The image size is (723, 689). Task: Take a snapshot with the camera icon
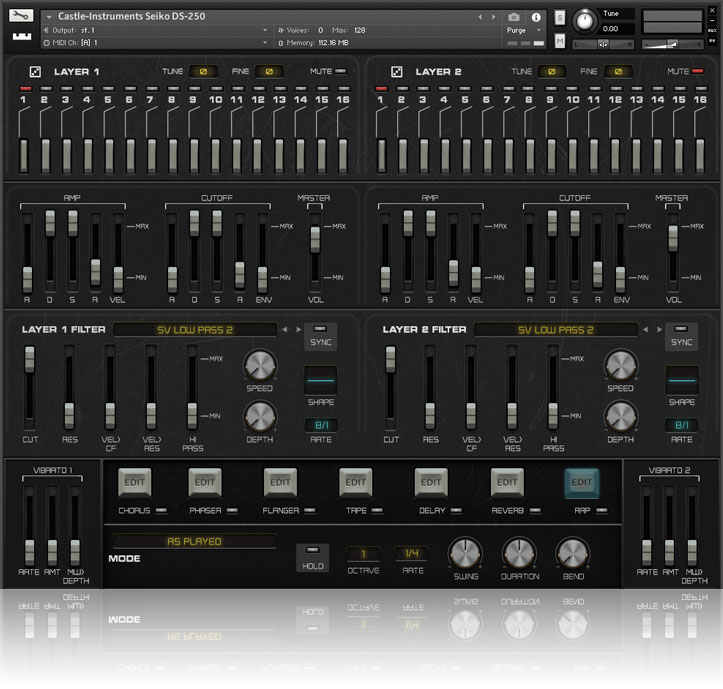[x=514, y=17]
